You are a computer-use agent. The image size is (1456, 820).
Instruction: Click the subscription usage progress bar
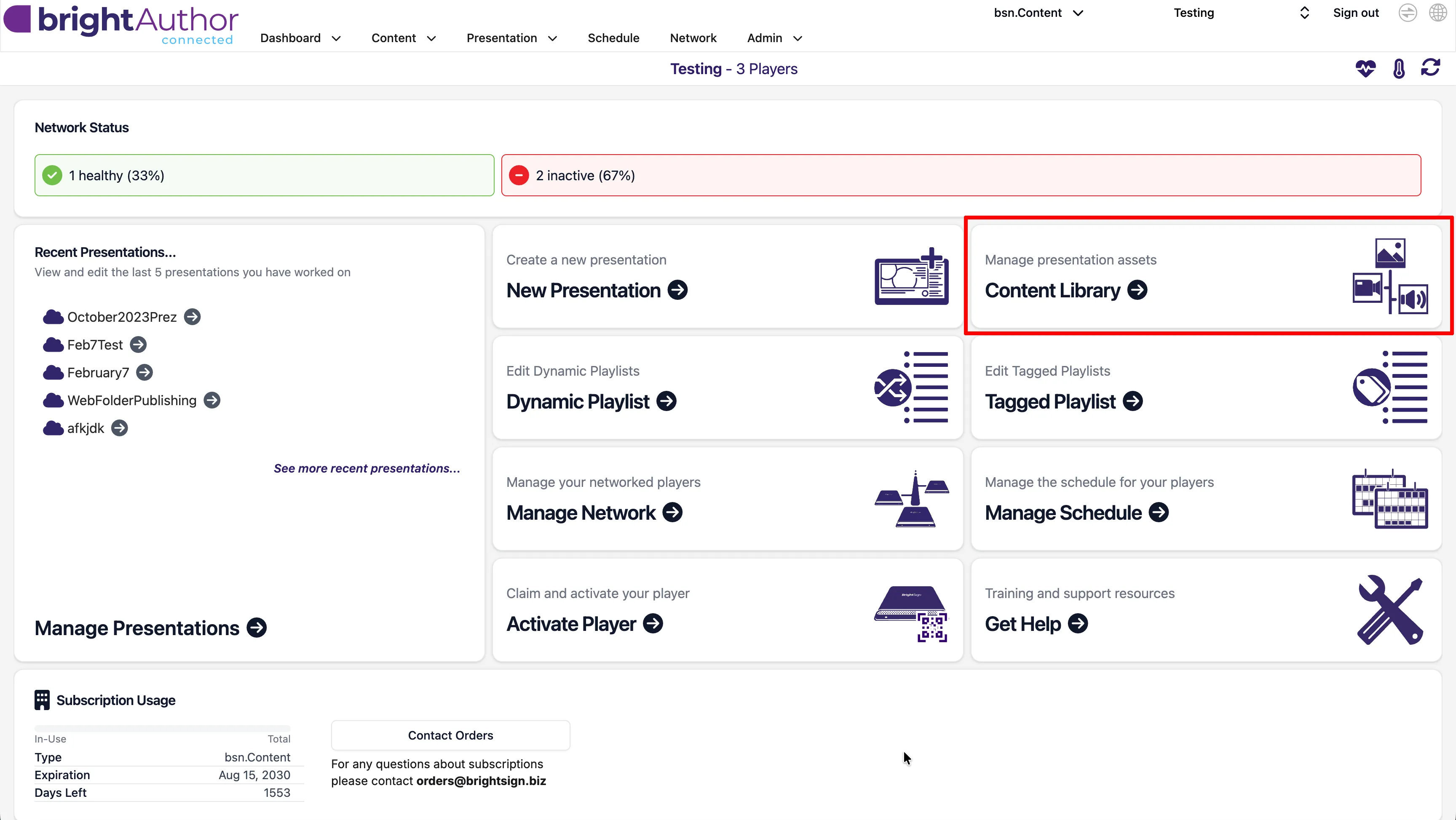coord(162,728)
